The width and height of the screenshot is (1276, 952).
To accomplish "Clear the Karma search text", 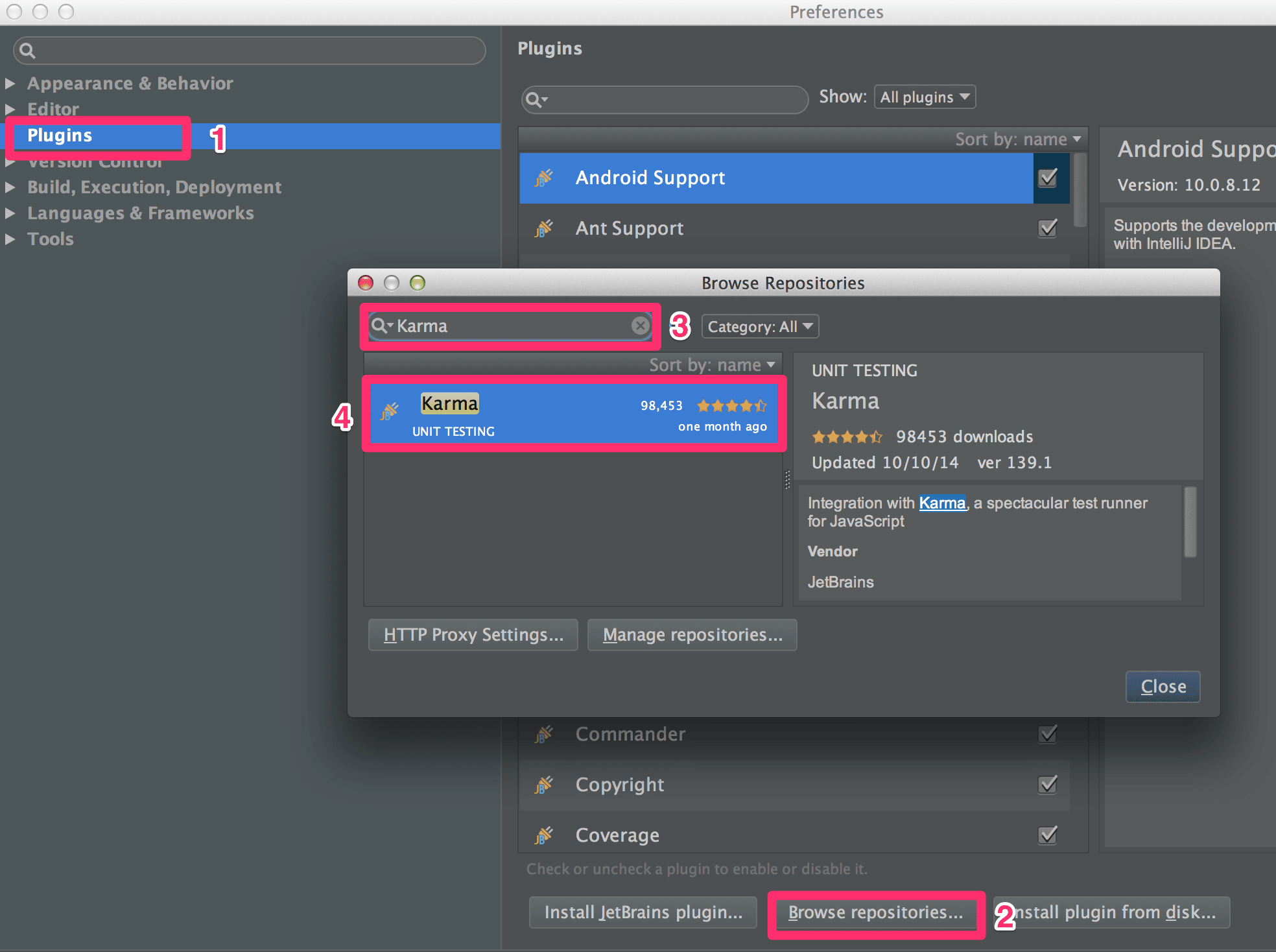I will coord(641,326).
